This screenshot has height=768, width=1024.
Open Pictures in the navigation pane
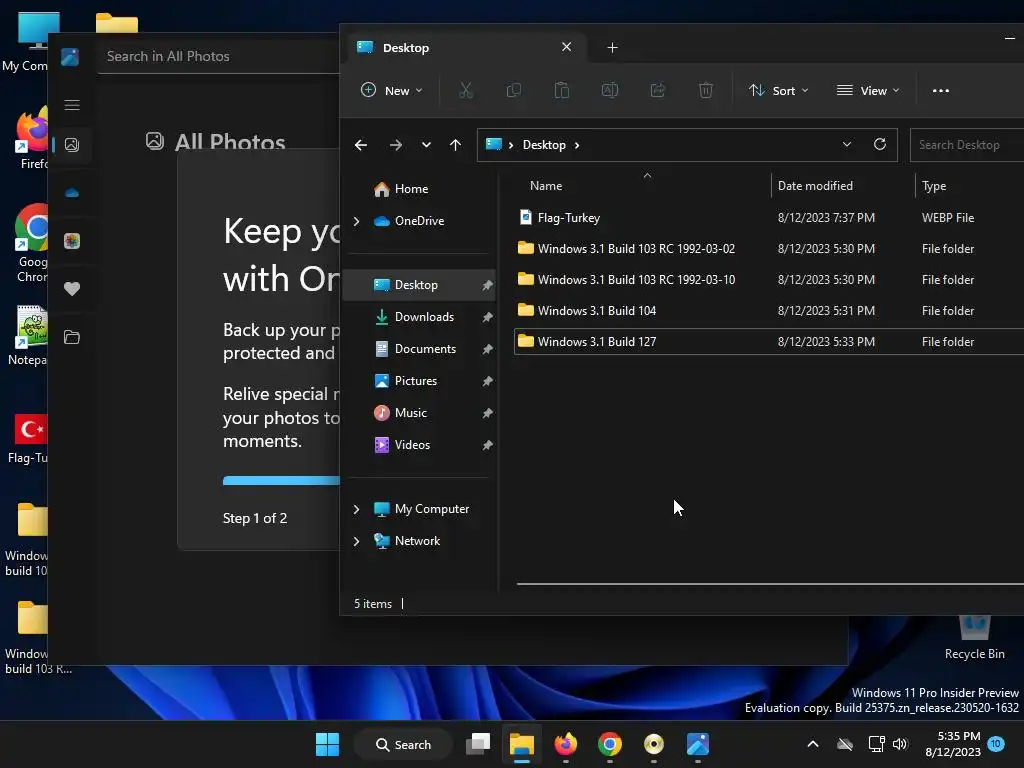pyautogui.click(x=418, y=381)
